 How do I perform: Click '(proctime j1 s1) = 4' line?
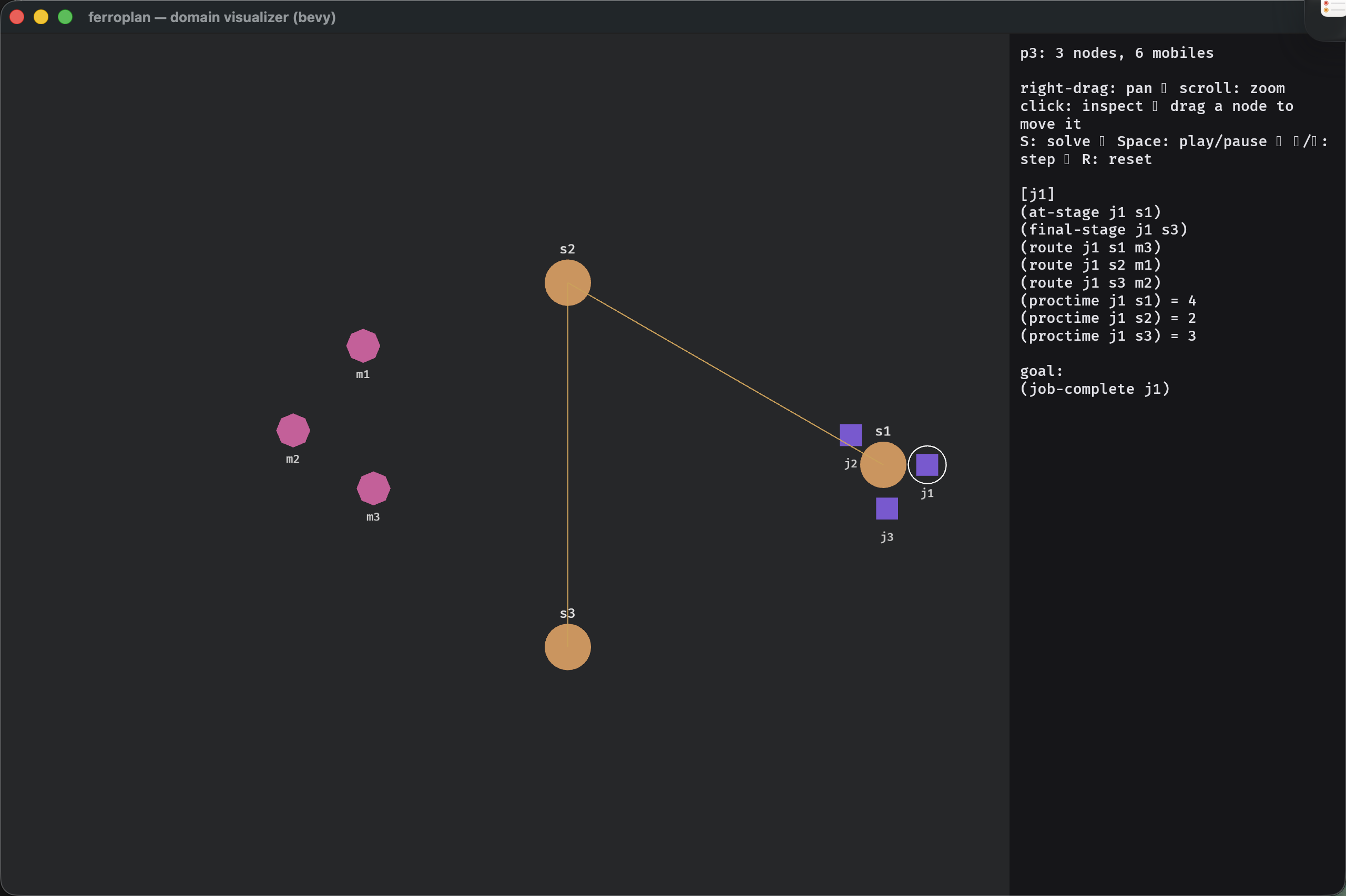(1108, 301)
